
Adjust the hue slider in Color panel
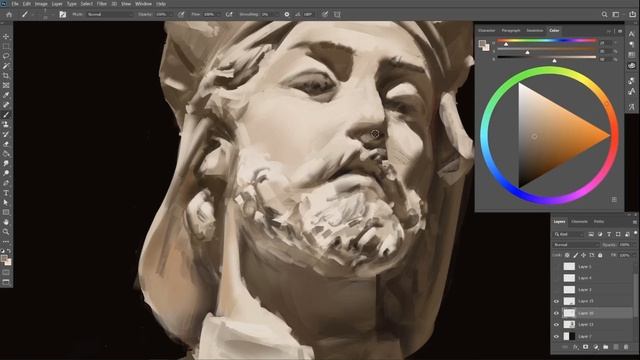click(547, 41)
